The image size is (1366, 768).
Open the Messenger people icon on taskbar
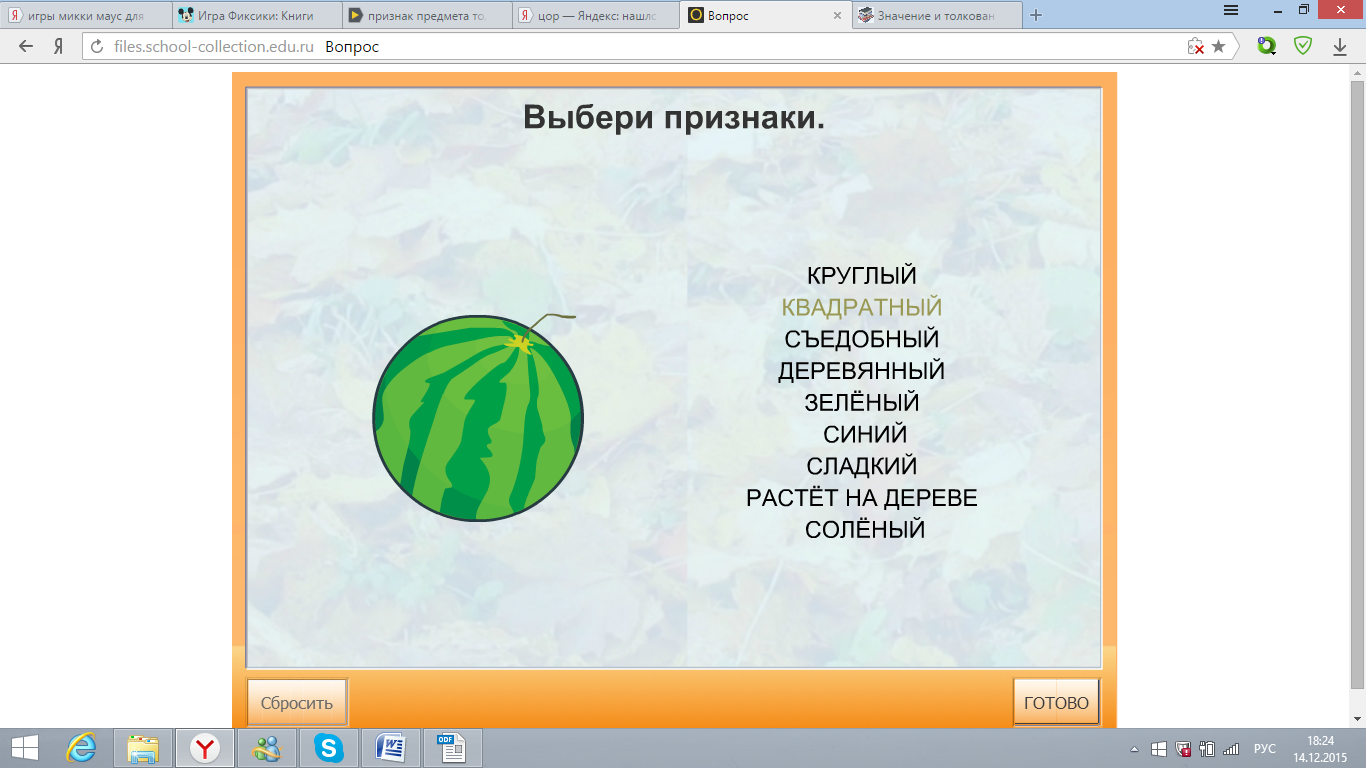[267, 748]
